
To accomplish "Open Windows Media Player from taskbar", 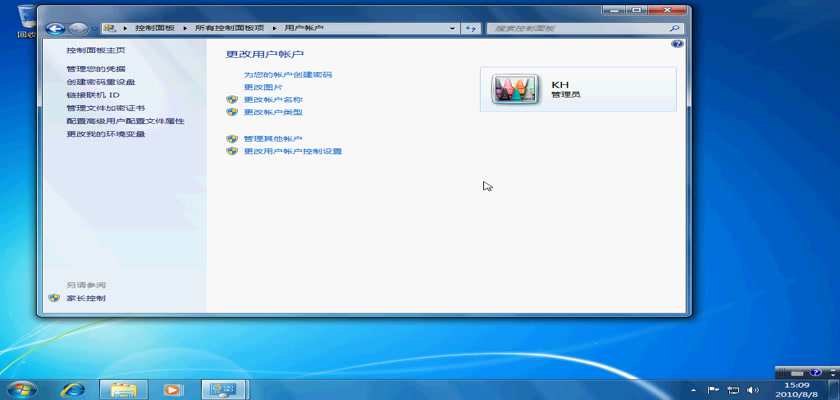I will (173, 389).
